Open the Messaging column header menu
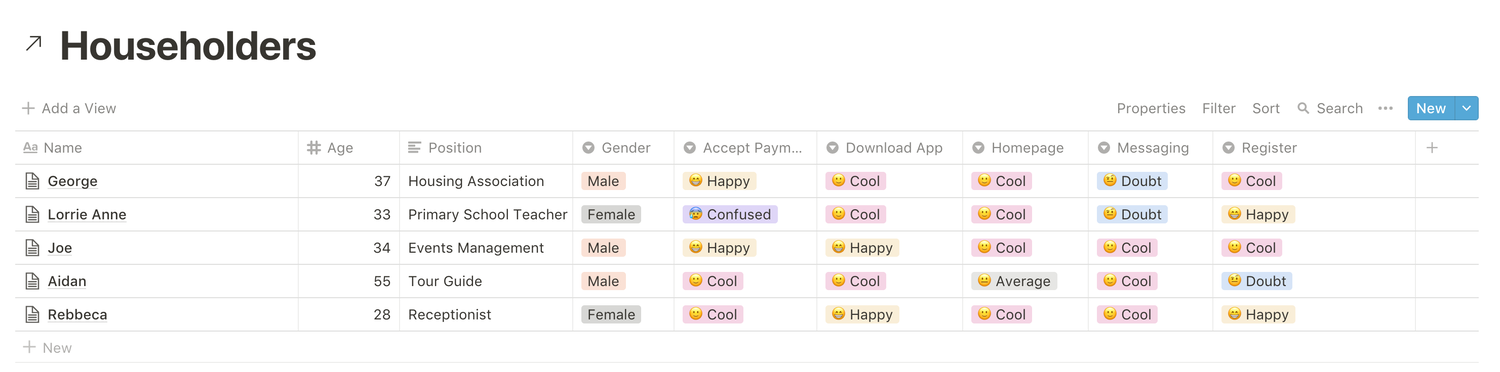 (1150, 148)
